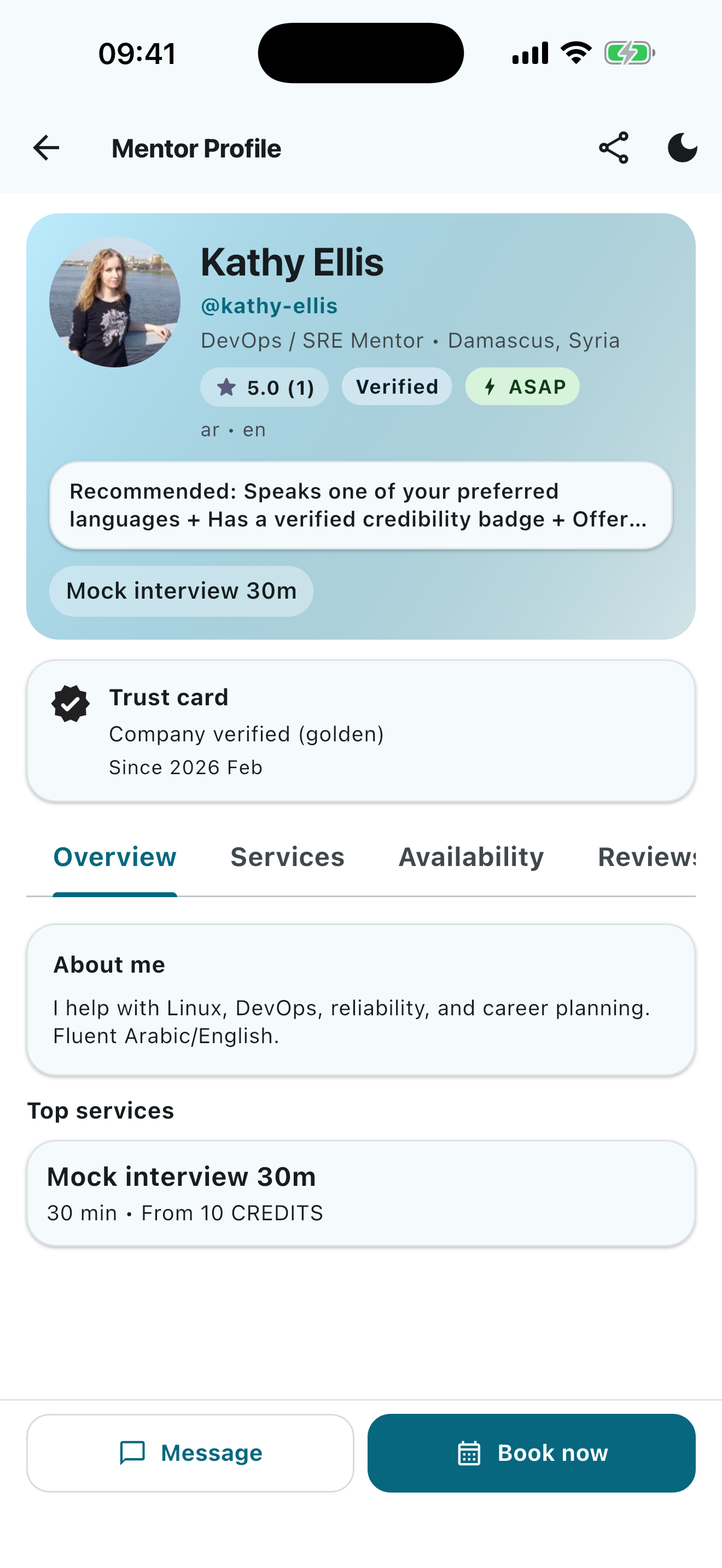722x1568 pixels.
Task: Share this mentor profile
Action: [x=613, y=148]
